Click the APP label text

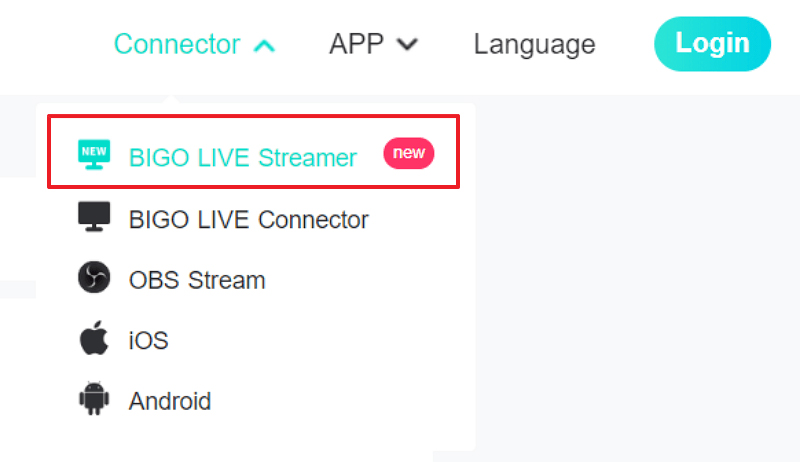point(356,44)
